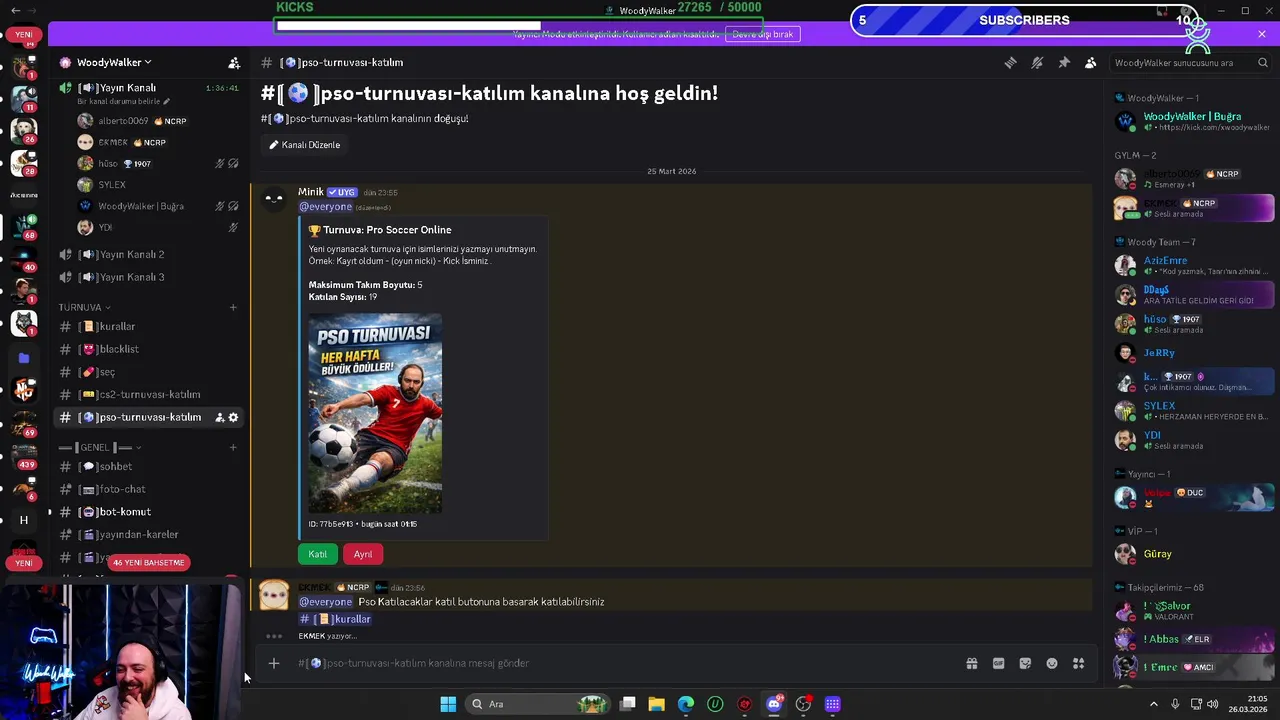Viewport: 1280px width, 720px height.
Task: Open settings gear on pso-turnuvası-katılım channel
Action: tap(234, 417)
